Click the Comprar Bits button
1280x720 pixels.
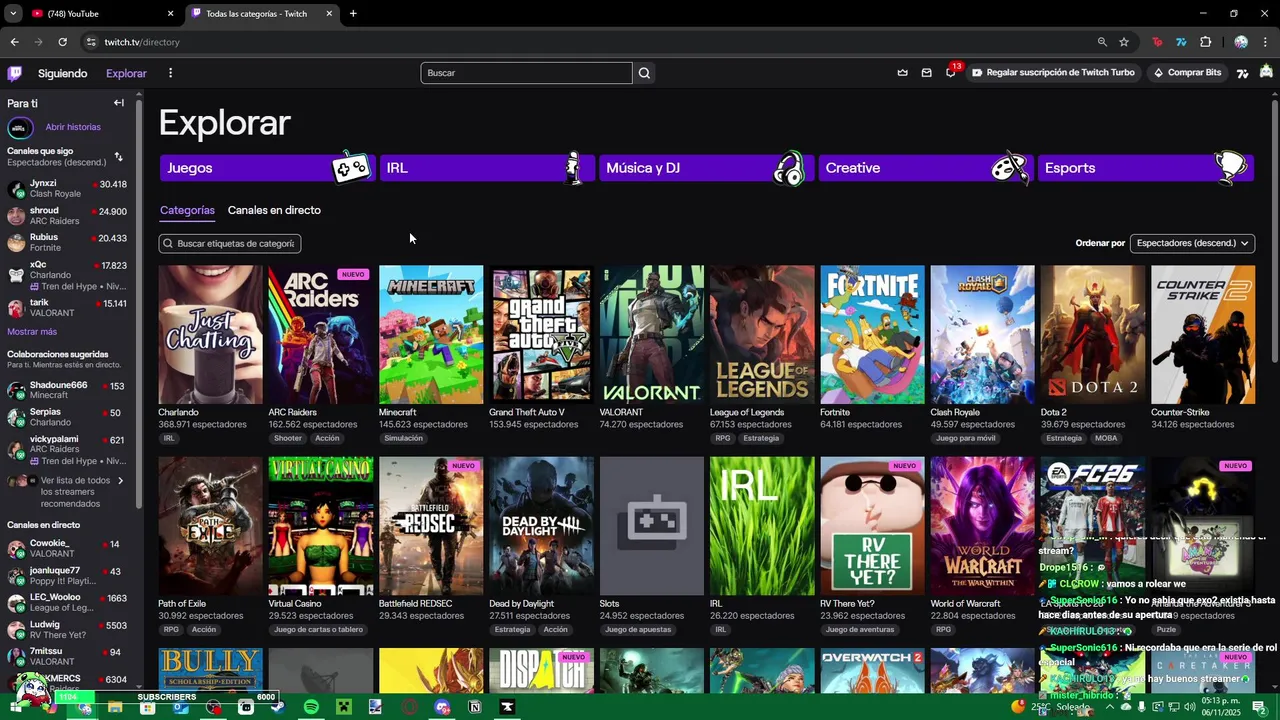pyautogui.click(x=1186, y=73)
